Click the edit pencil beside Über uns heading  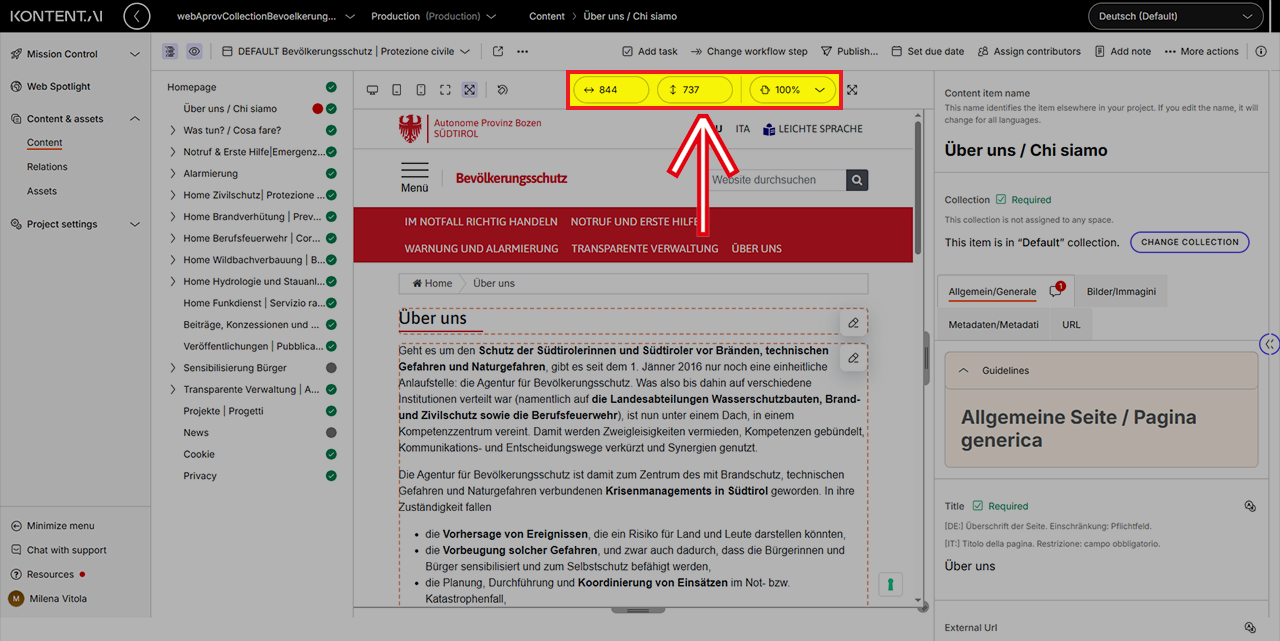coord(853,323)
